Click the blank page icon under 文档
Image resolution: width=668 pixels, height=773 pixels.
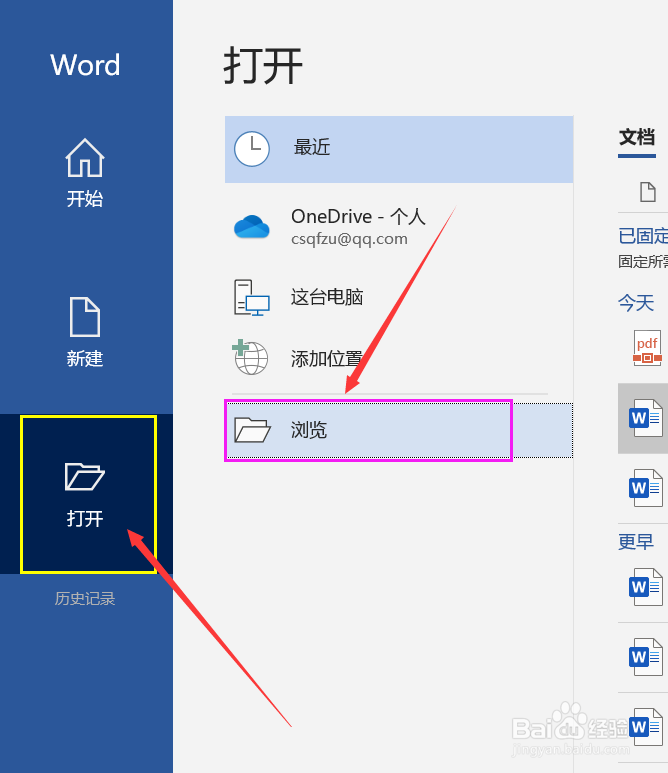[x=648, y=192]
